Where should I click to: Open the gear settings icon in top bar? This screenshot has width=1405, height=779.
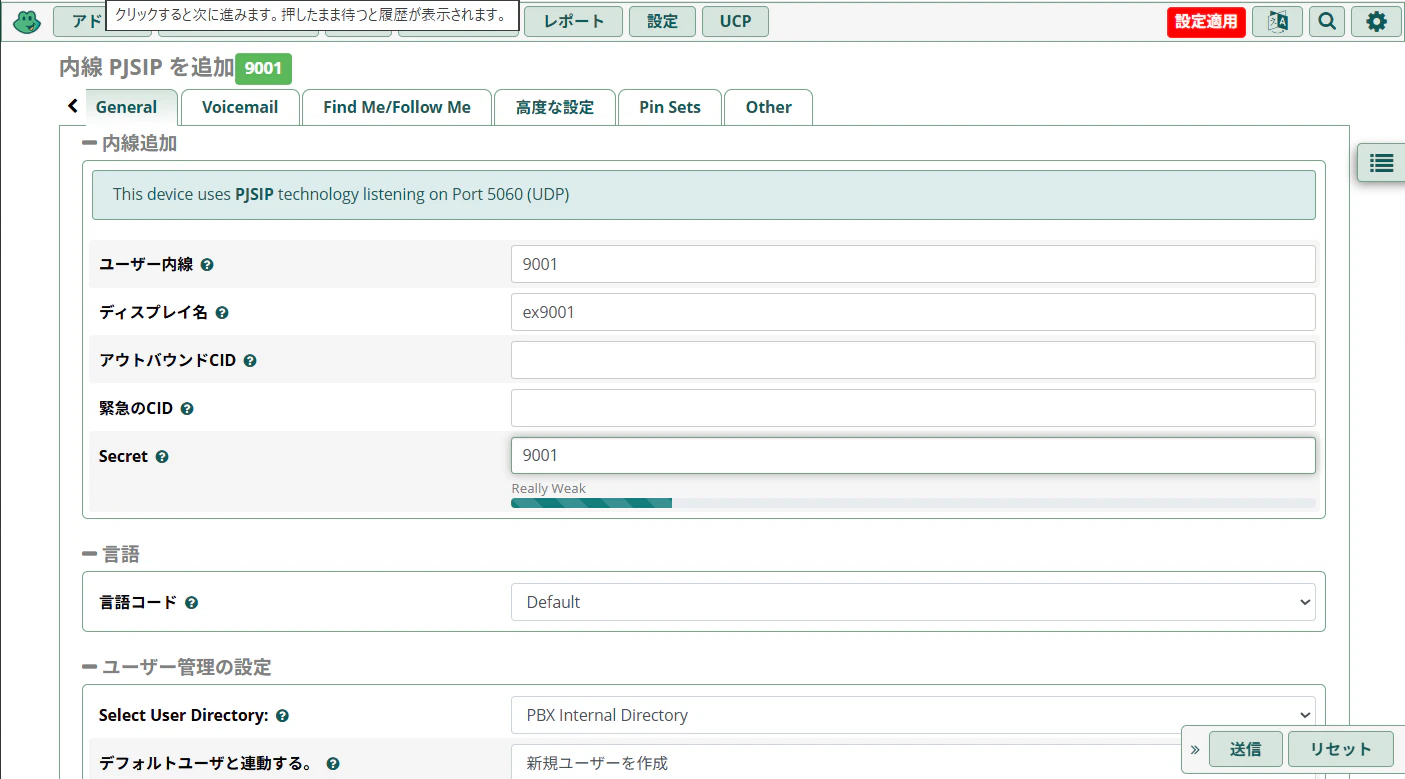[1377, 21]
